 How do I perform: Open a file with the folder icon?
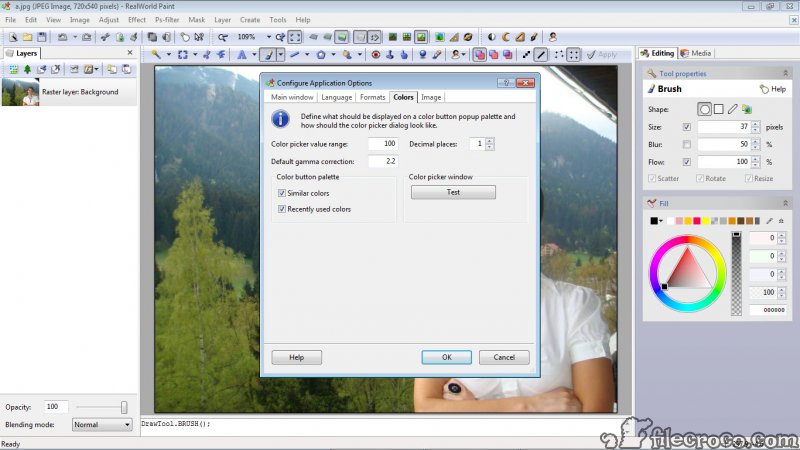coord(28,37)
